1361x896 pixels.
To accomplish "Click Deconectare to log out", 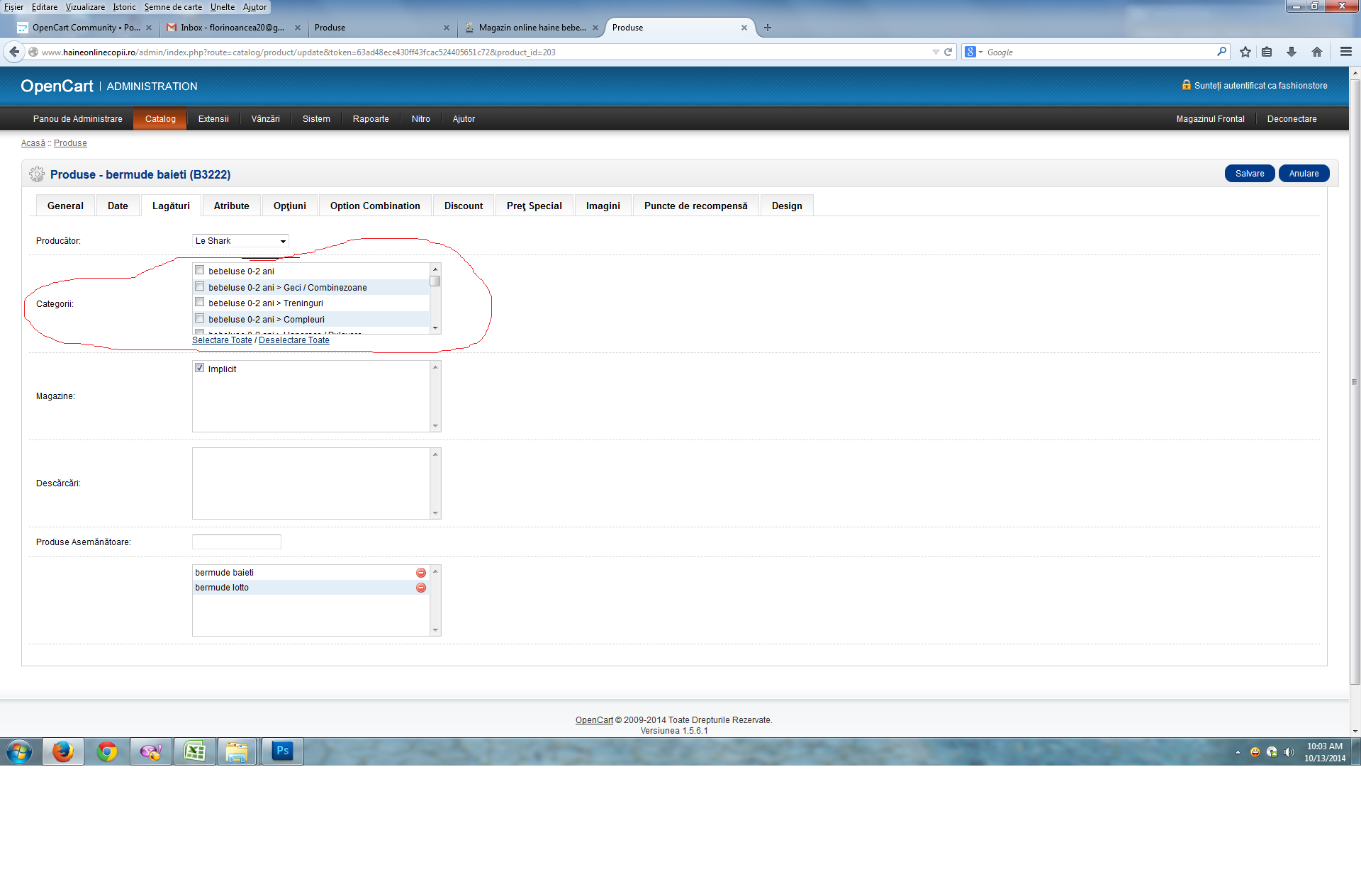I will click(x=1292, y=119).
